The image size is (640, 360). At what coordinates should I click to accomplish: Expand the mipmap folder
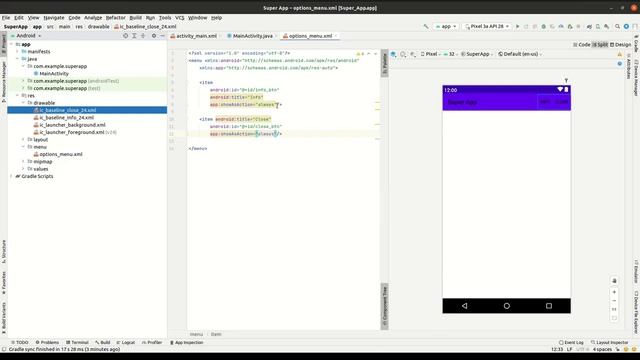(23, 162)
